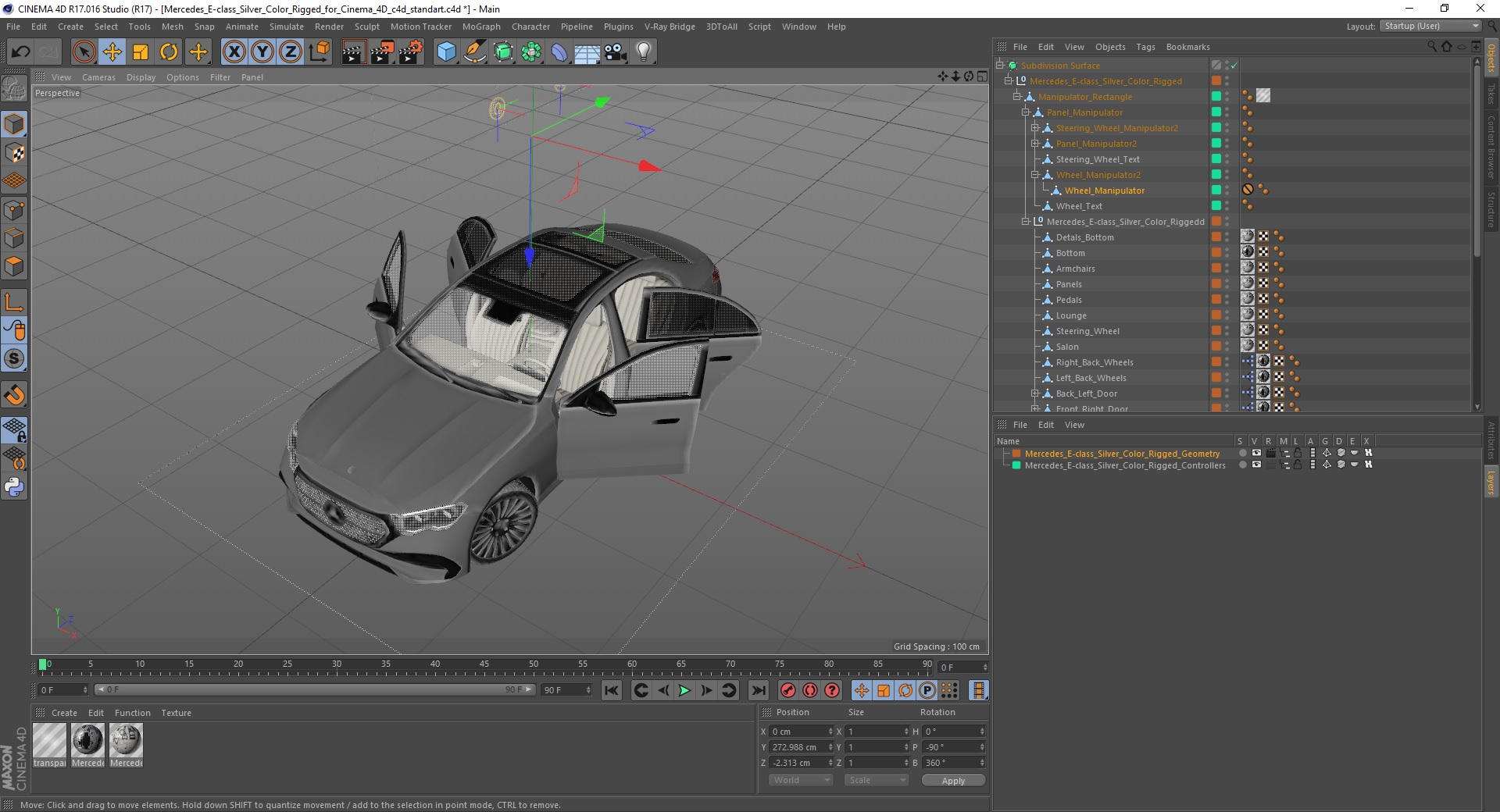This screenshot has width=1500, height=812.
Task: Open the Spline pen tool
Action: click(474, 52)
